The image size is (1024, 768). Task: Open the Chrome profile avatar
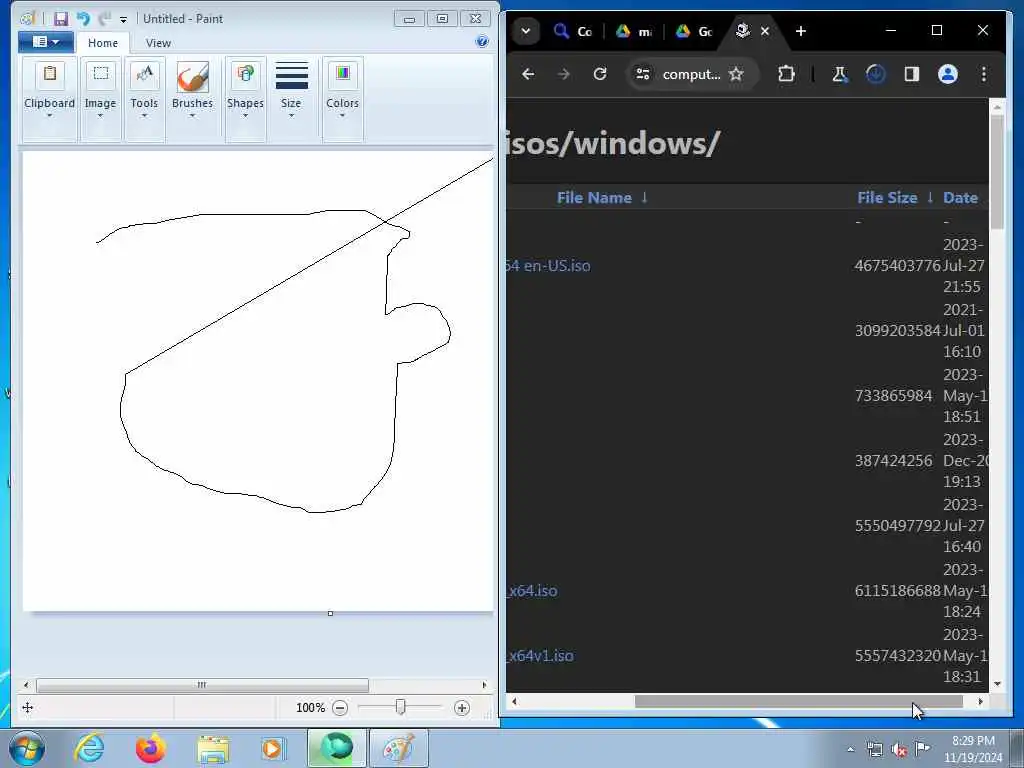[948, 74]
